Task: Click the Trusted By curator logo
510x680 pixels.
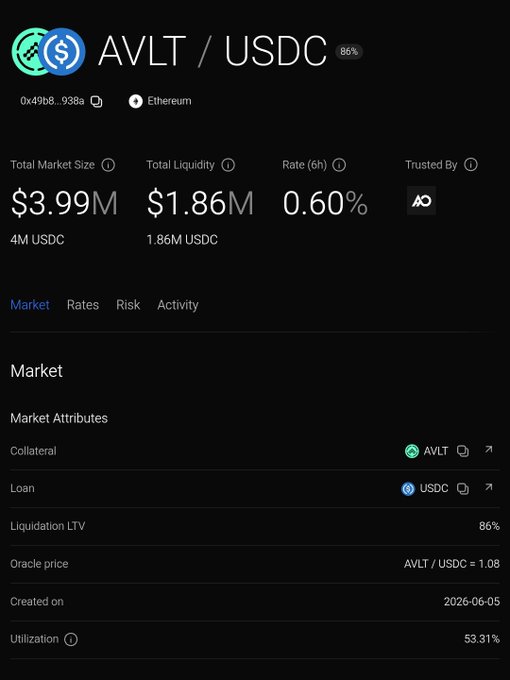Action: click(x=422, y=200)
